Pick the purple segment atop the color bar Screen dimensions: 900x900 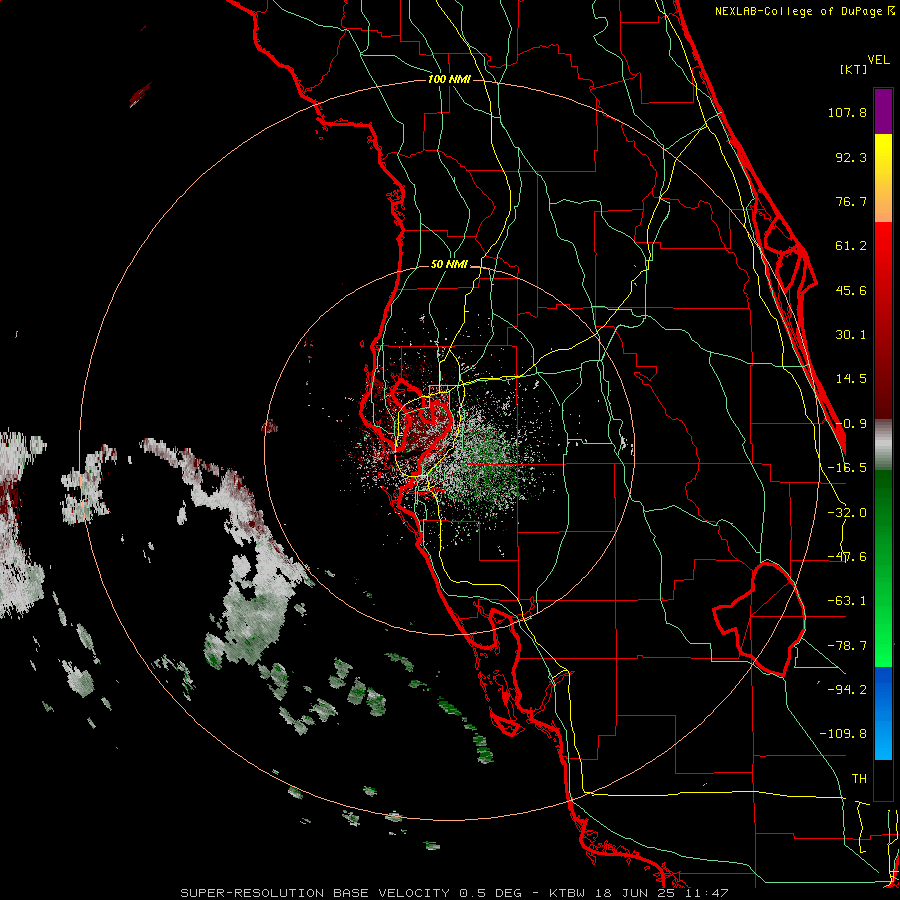tap(883, 111)
